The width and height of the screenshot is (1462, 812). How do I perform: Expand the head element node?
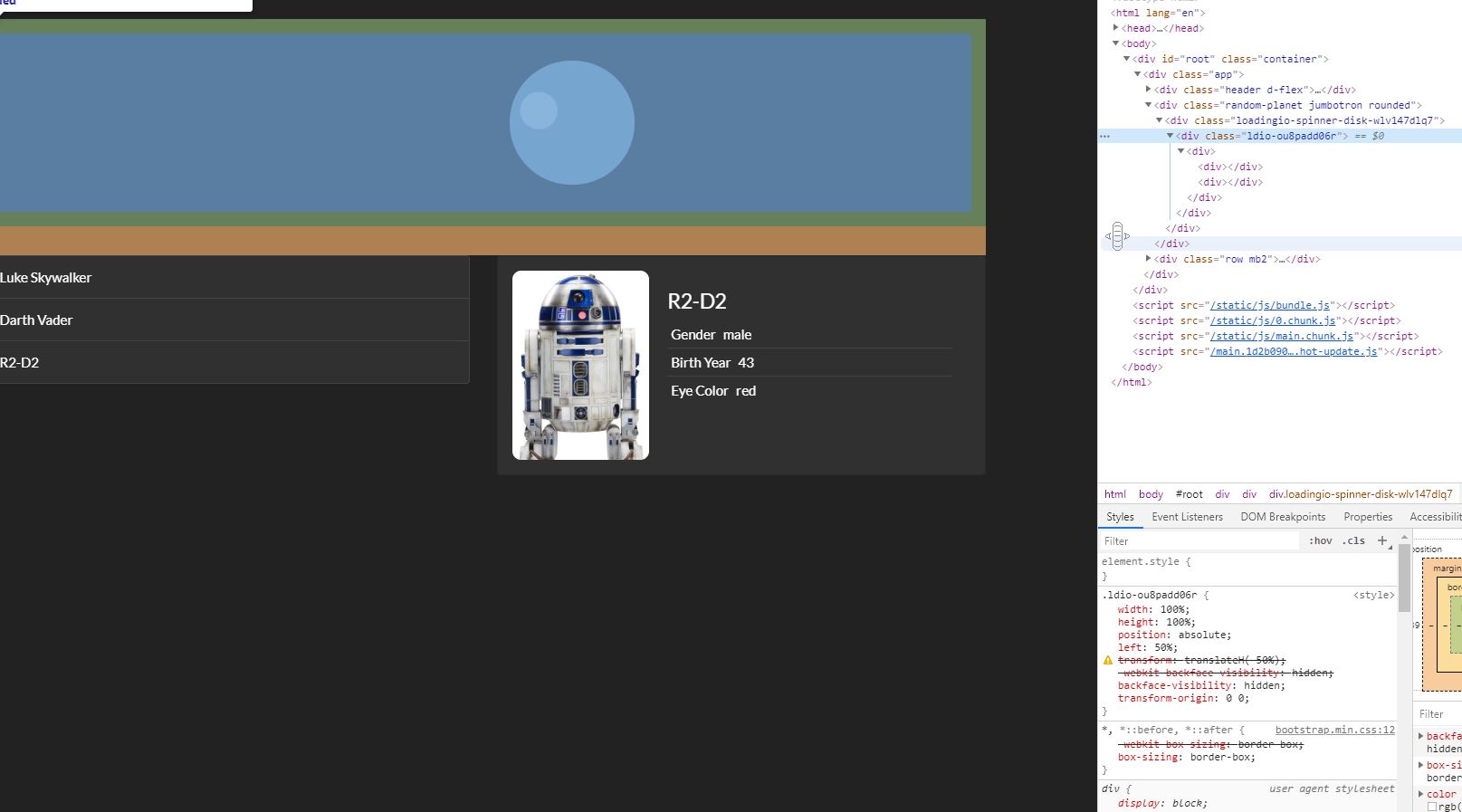[x=1116, y=28]
